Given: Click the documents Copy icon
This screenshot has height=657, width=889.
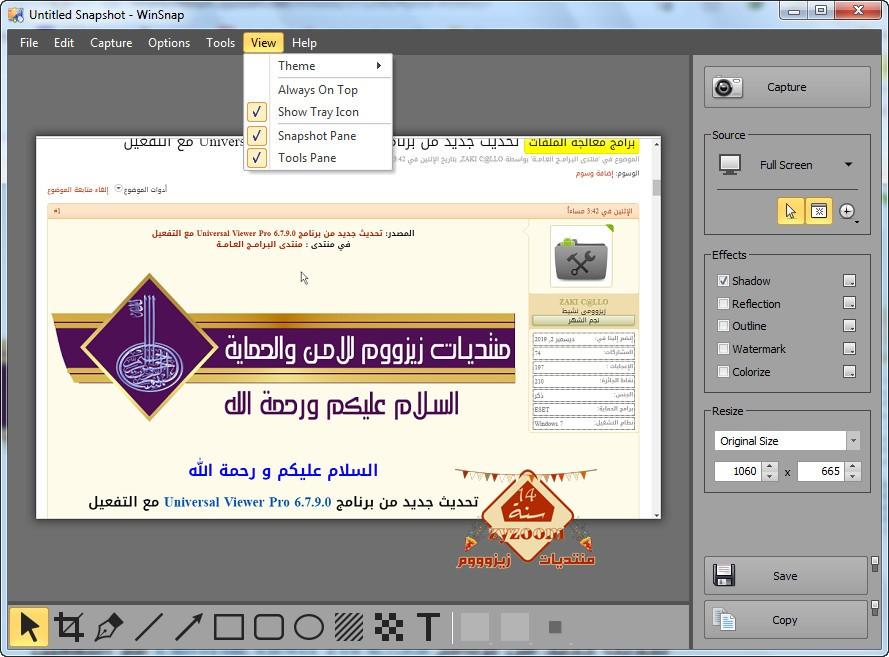Looking at the screenshot, I should tap(724, 620).
